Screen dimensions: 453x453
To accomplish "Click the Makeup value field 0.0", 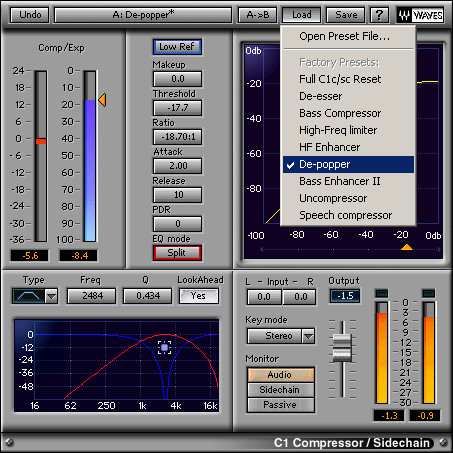I will click(x=177, y=79).
